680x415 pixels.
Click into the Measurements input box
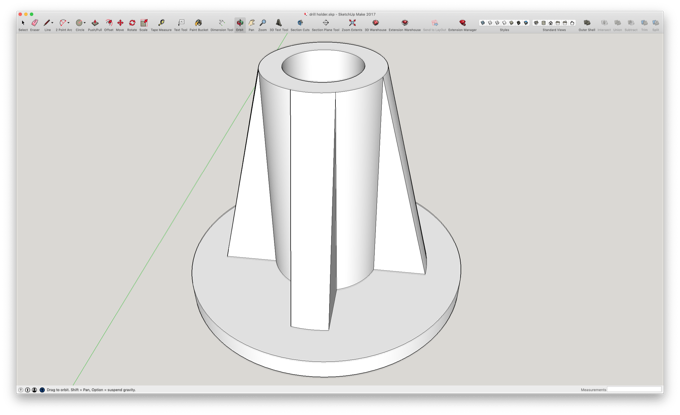pos(634,390)
